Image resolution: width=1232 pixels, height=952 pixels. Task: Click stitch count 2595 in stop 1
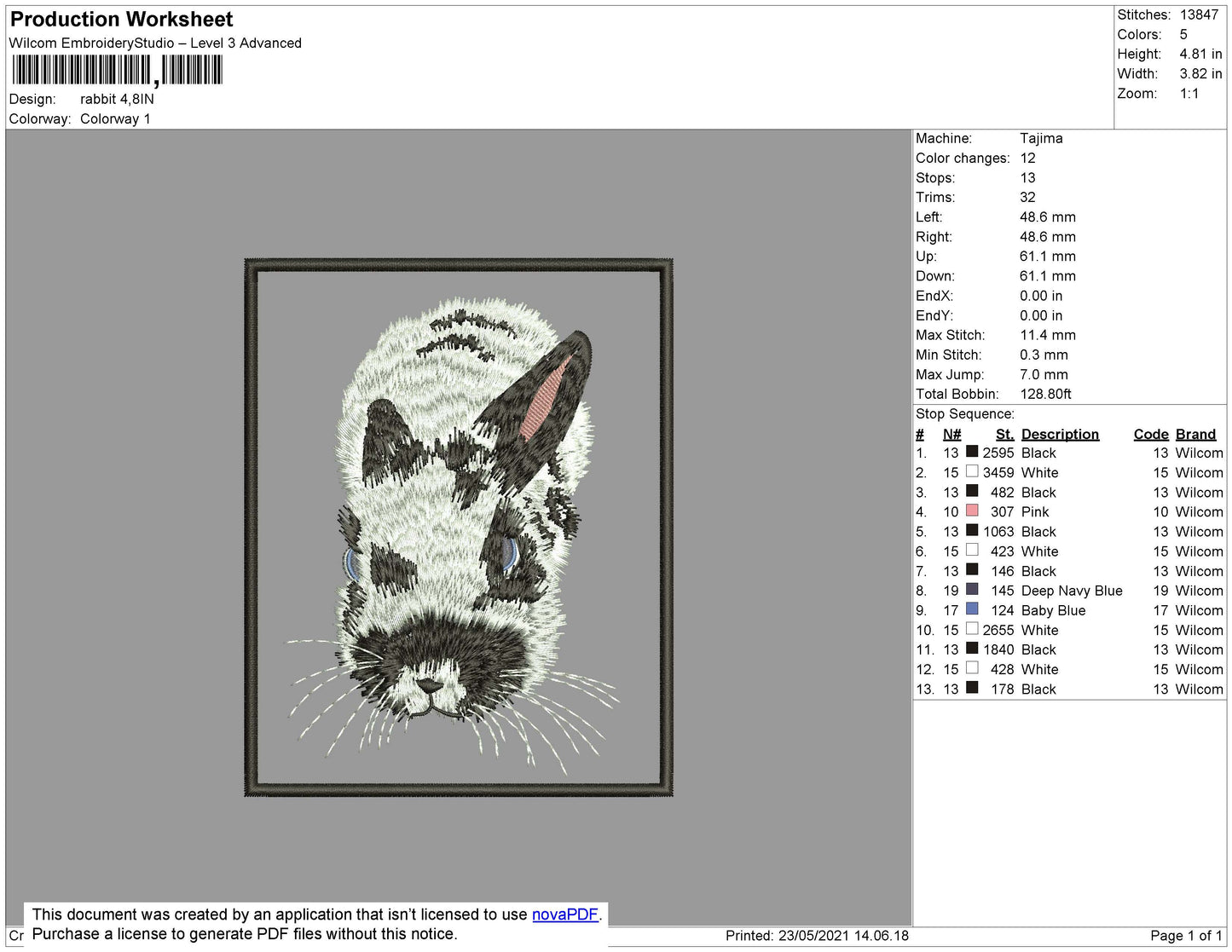(998, 453)
